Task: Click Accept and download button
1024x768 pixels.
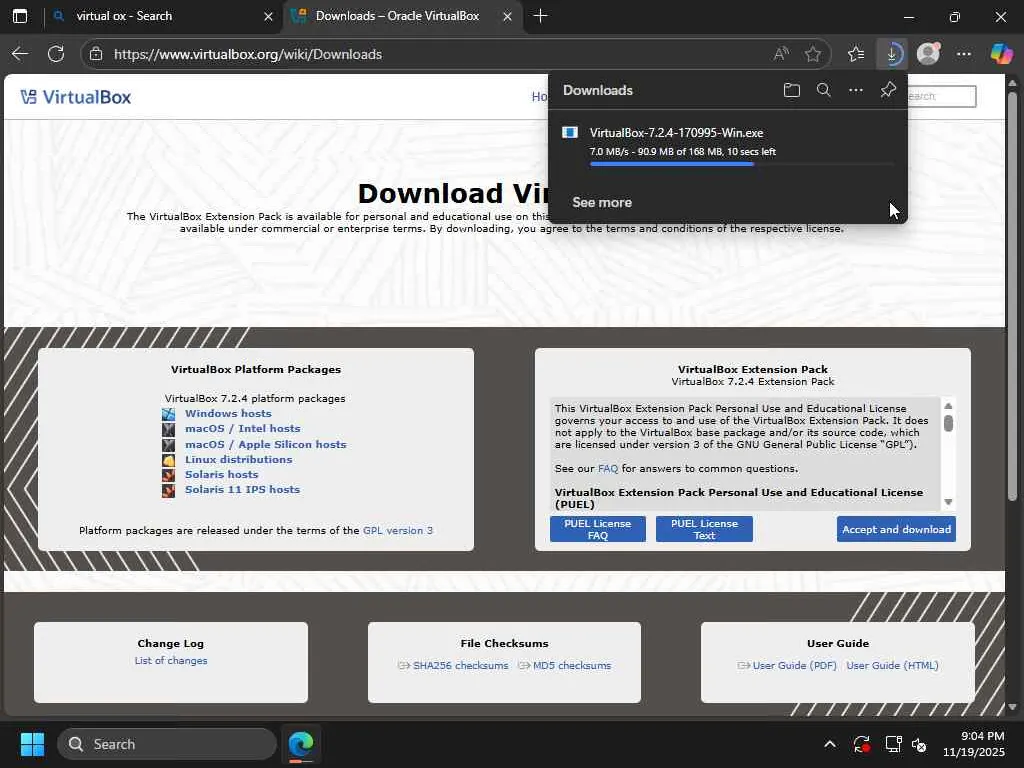Action: [896, 529]
